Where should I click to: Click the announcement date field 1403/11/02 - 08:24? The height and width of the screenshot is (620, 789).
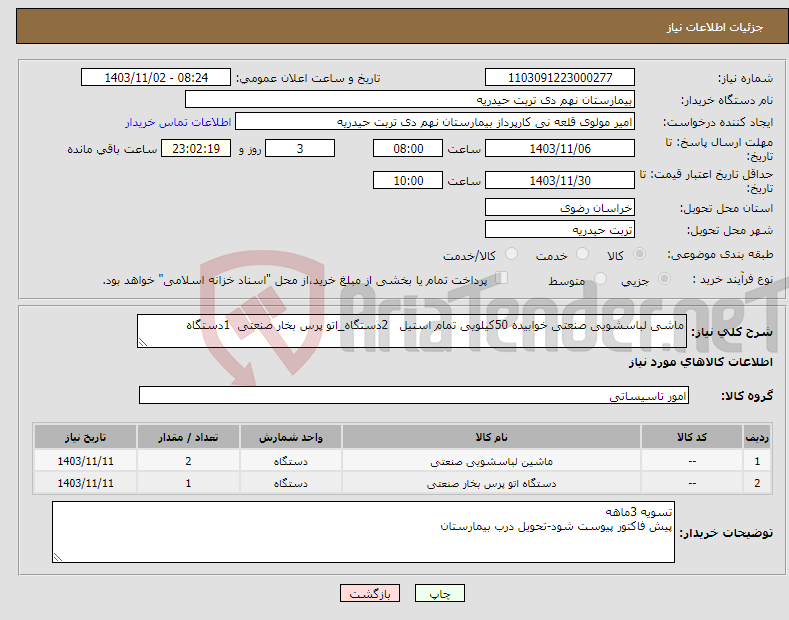pos(156,78)
